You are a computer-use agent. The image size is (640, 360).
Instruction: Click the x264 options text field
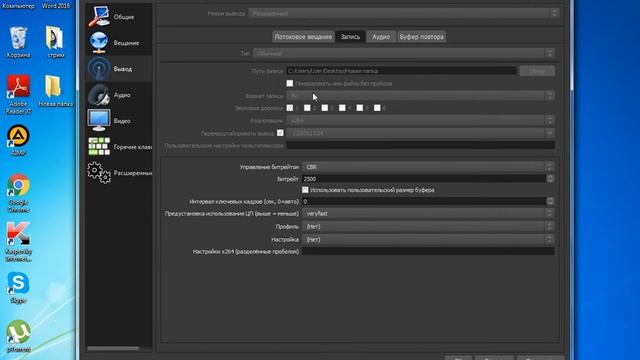[x=428, y=251]
